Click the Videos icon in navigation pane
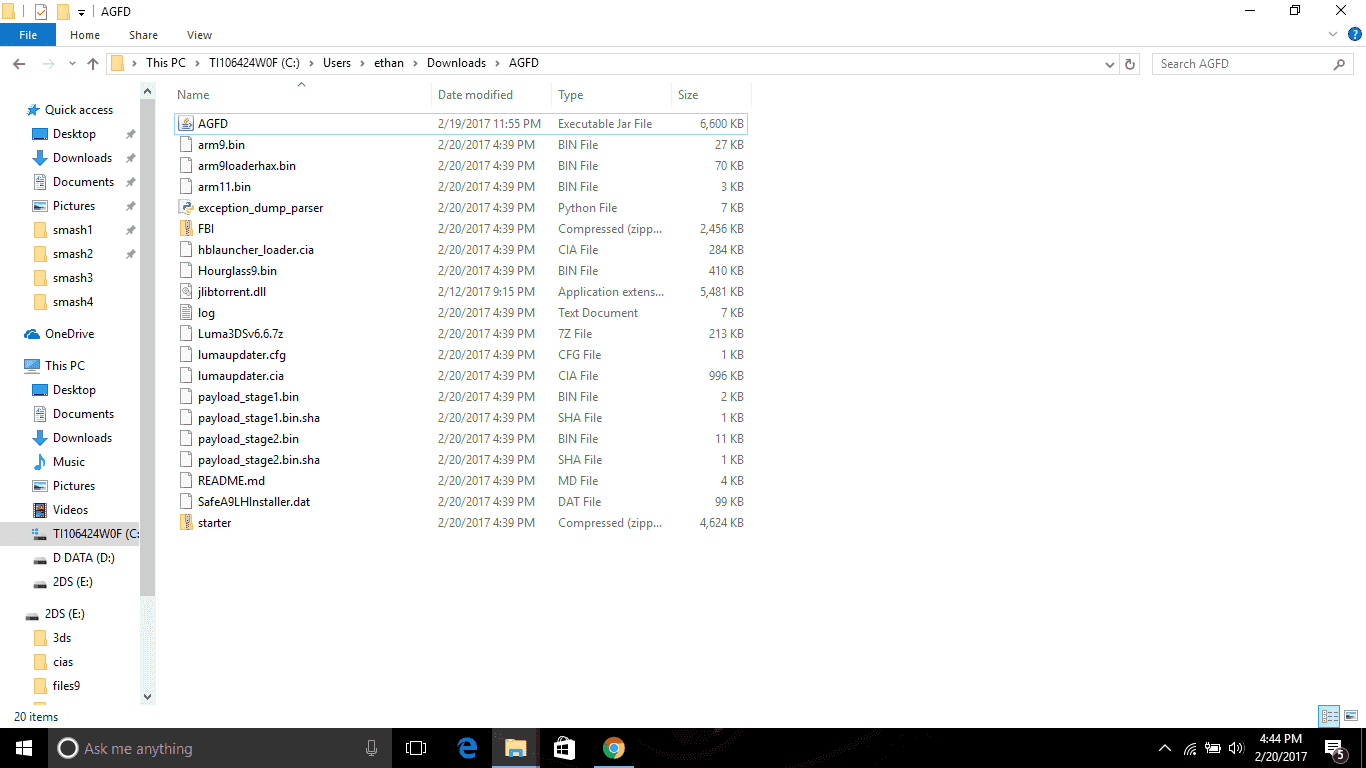 (40, 510)
